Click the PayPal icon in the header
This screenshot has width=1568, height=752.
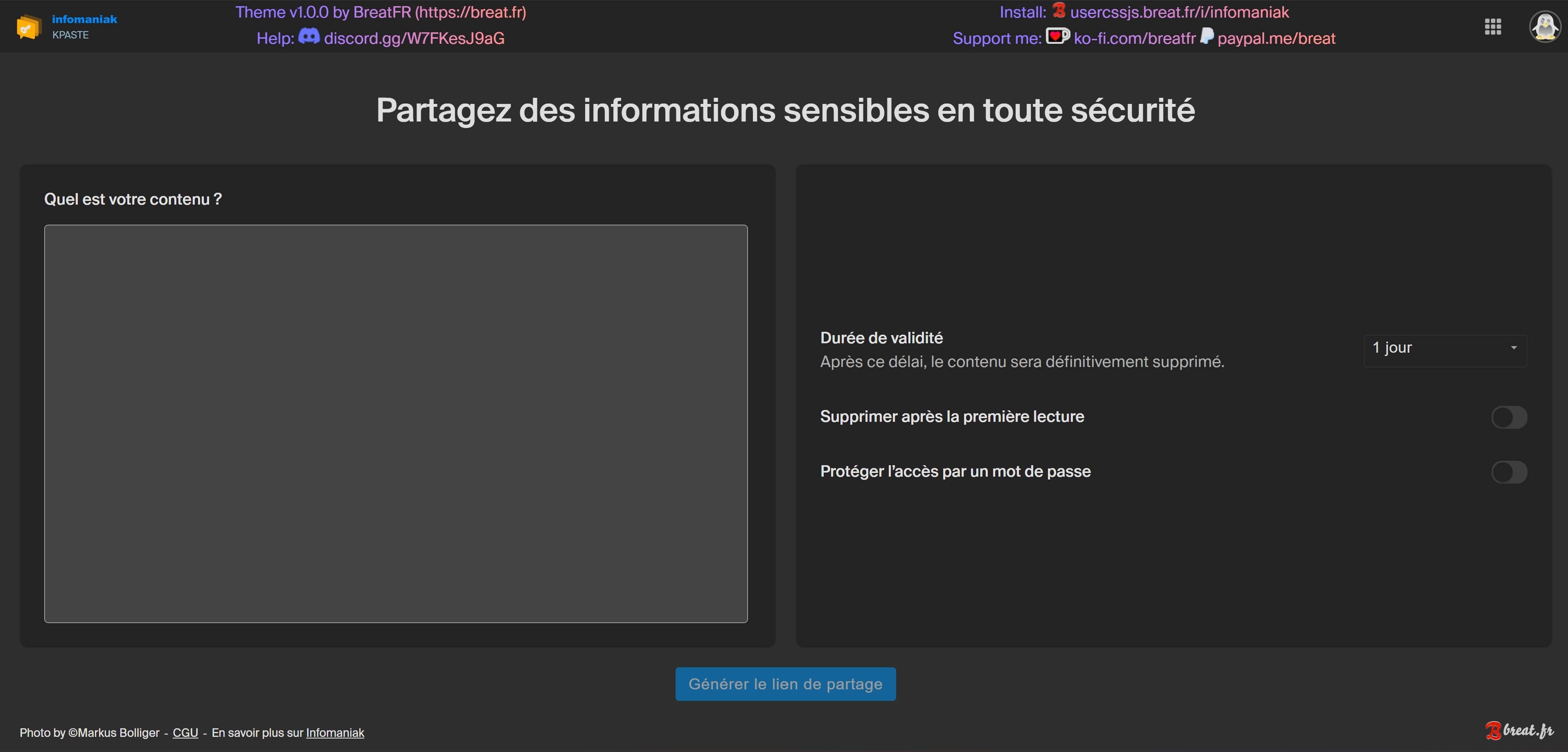coord(1206,36)
